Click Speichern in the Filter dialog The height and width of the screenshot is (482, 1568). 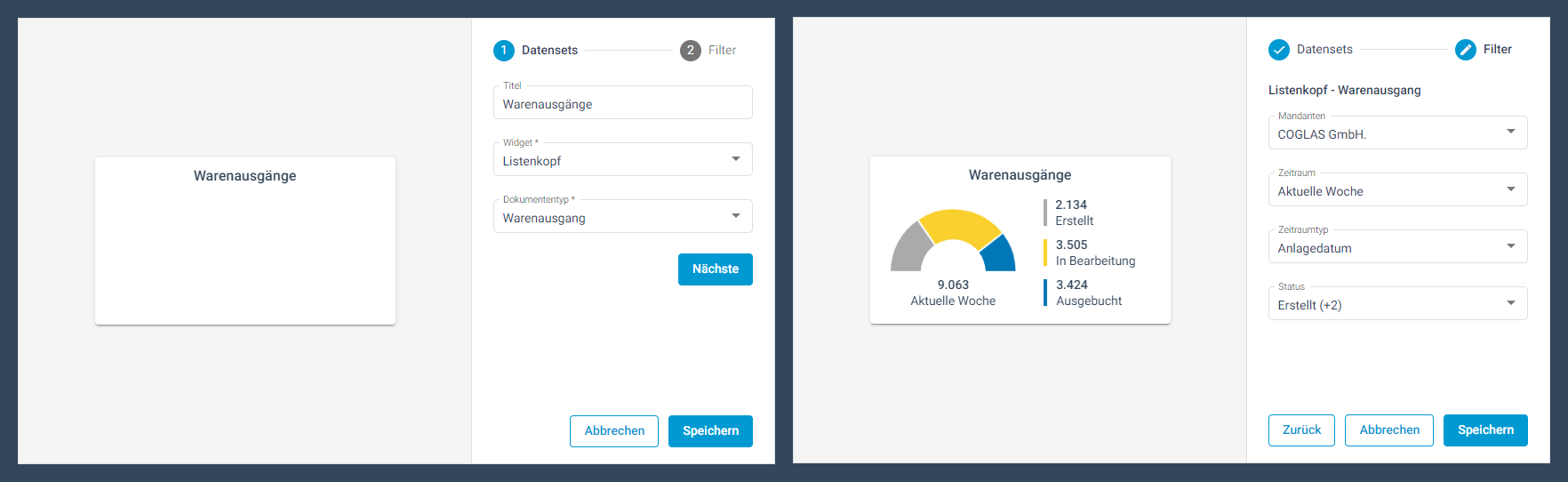pyautogui.click(x=1484, y=430)
